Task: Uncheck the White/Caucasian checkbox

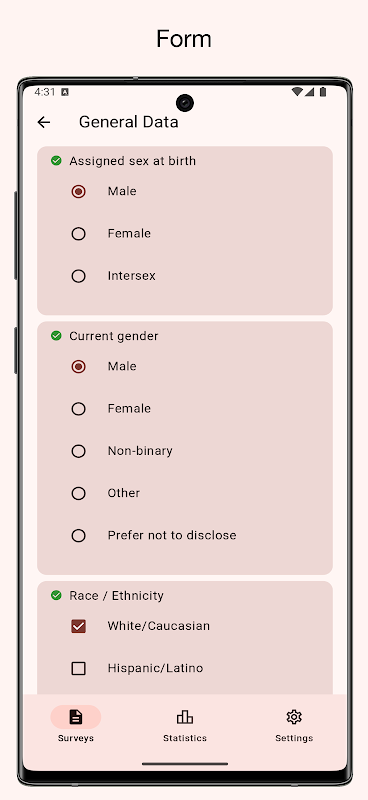Action: click(78, 626)
